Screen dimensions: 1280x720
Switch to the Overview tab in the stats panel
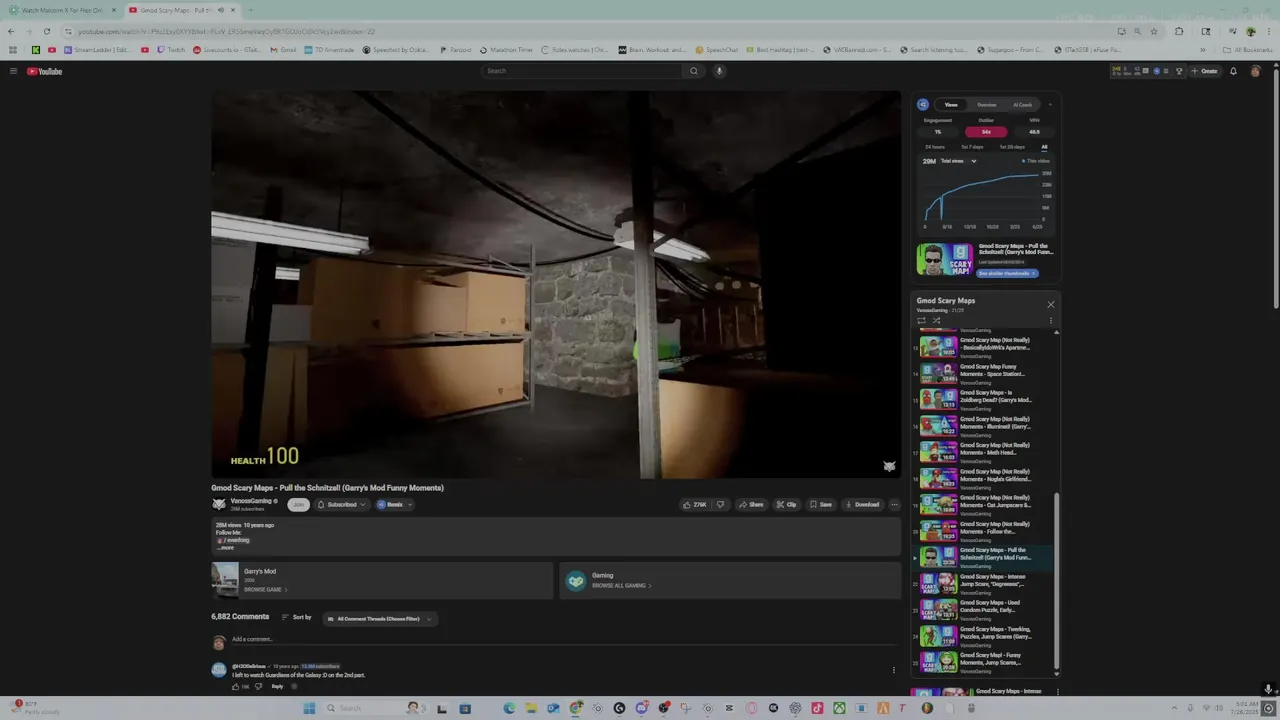(x=986, y=104)
